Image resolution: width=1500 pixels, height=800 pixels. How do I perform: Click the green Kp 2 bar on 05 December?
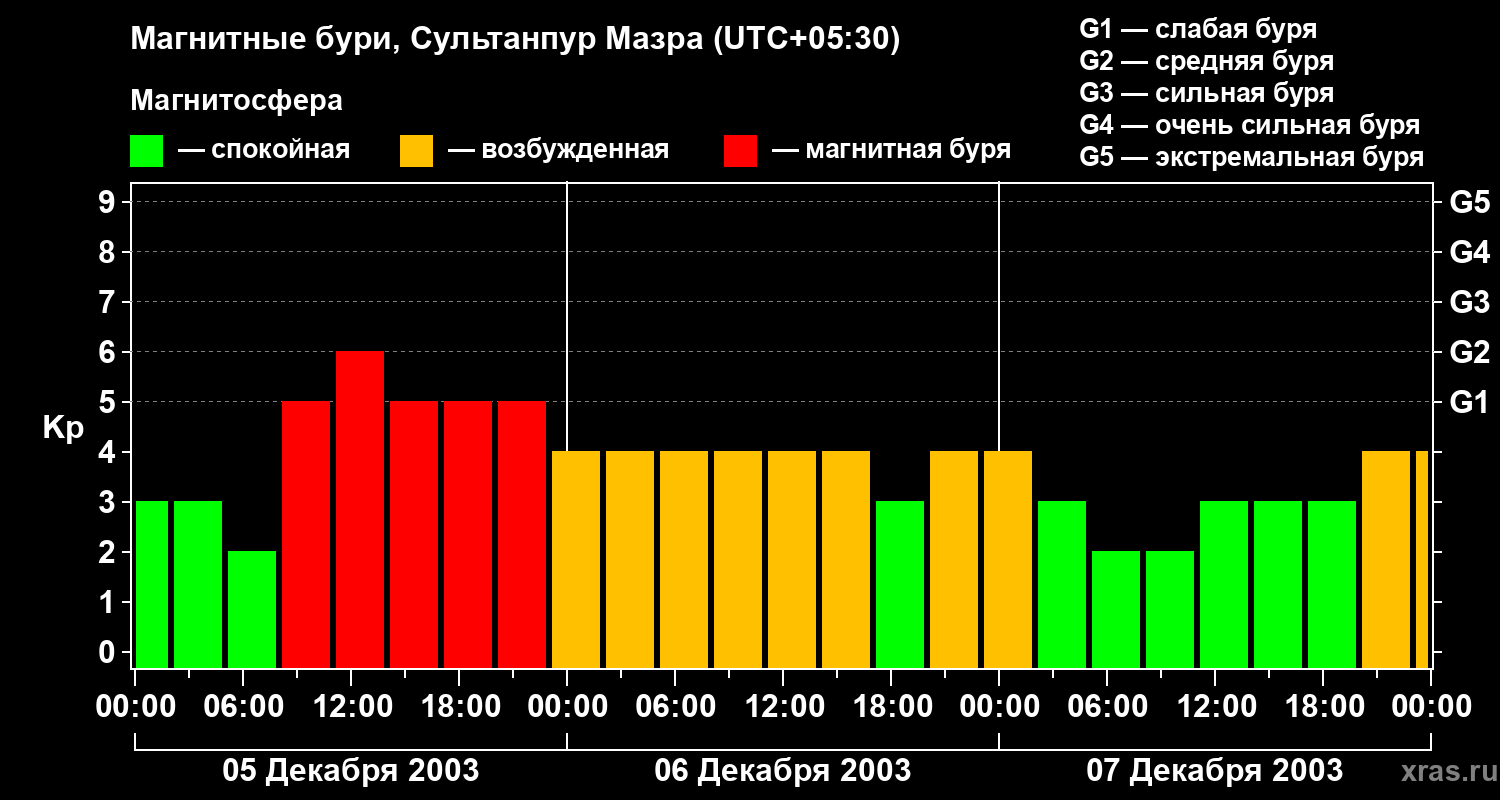[252, 609]
